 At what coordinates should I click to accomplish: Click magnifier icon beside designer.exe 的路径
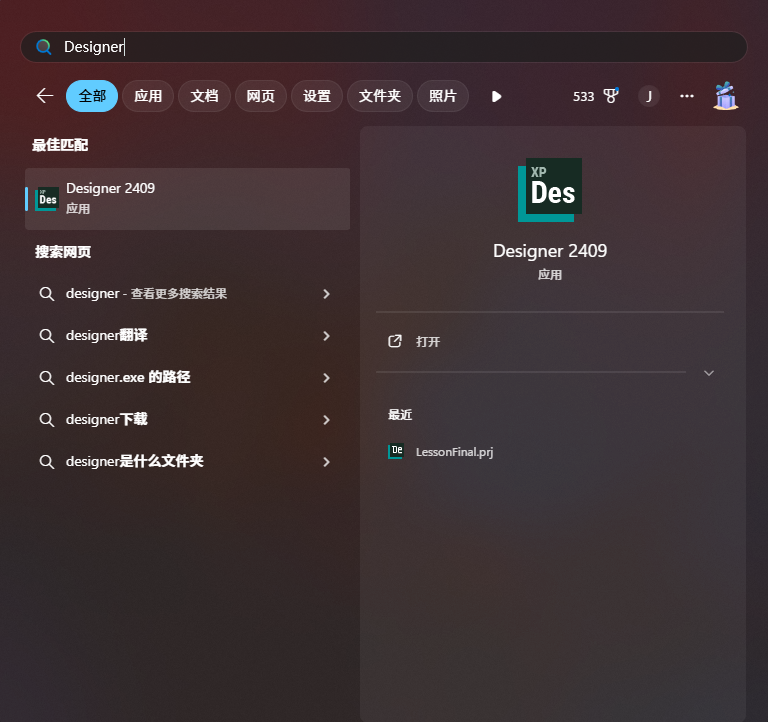[x=47, y=378]
